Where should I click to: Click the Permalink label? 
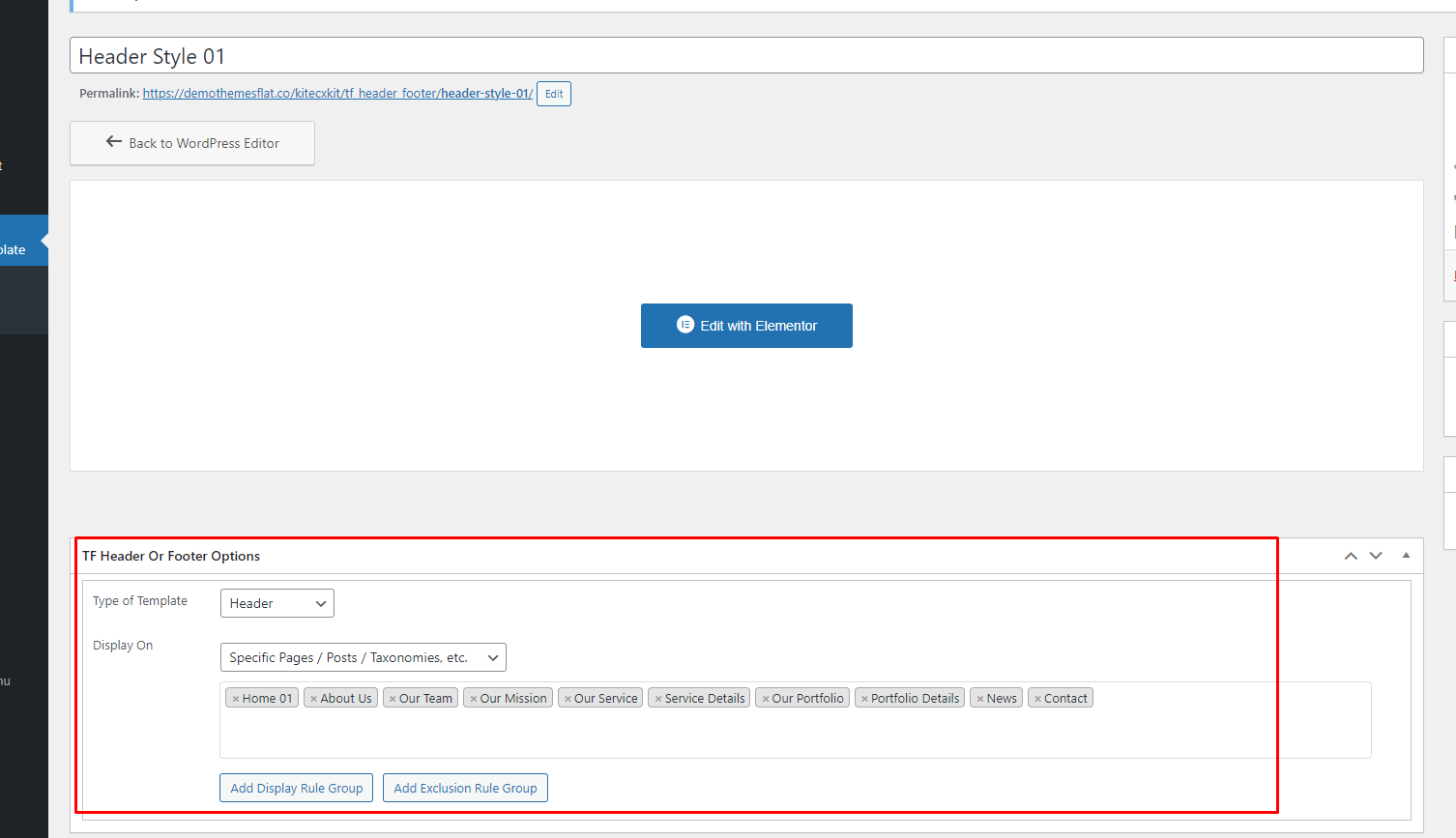point(109,94)
